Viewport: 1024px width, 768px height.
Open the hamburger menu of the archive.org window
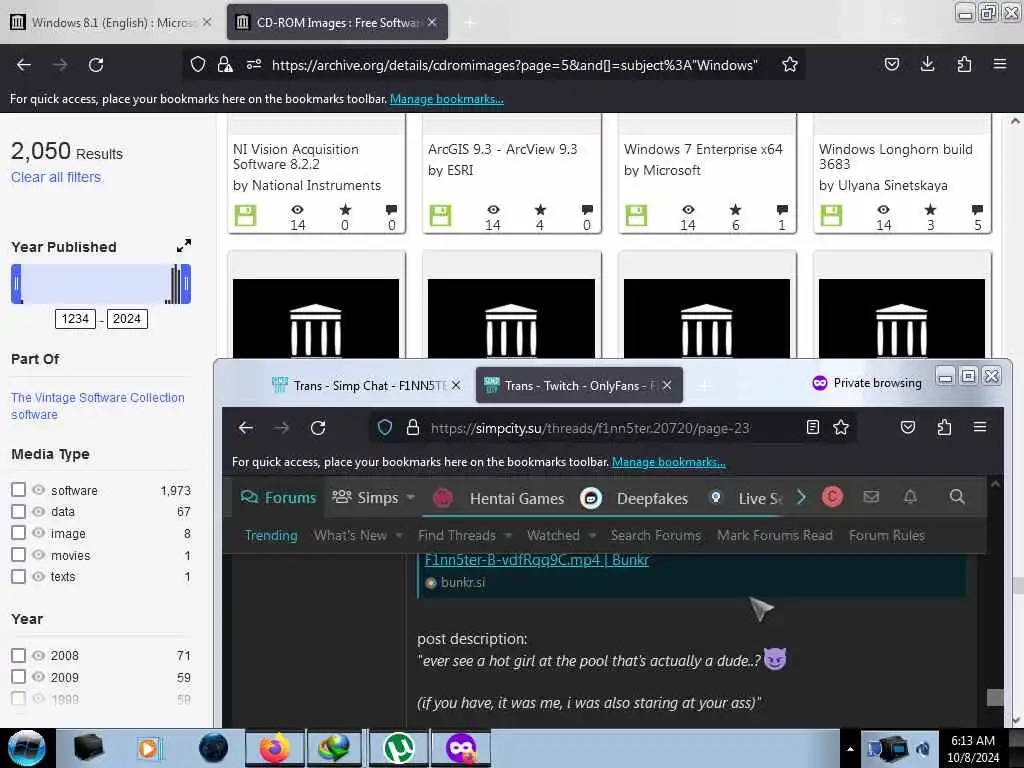click(1000, 64)
